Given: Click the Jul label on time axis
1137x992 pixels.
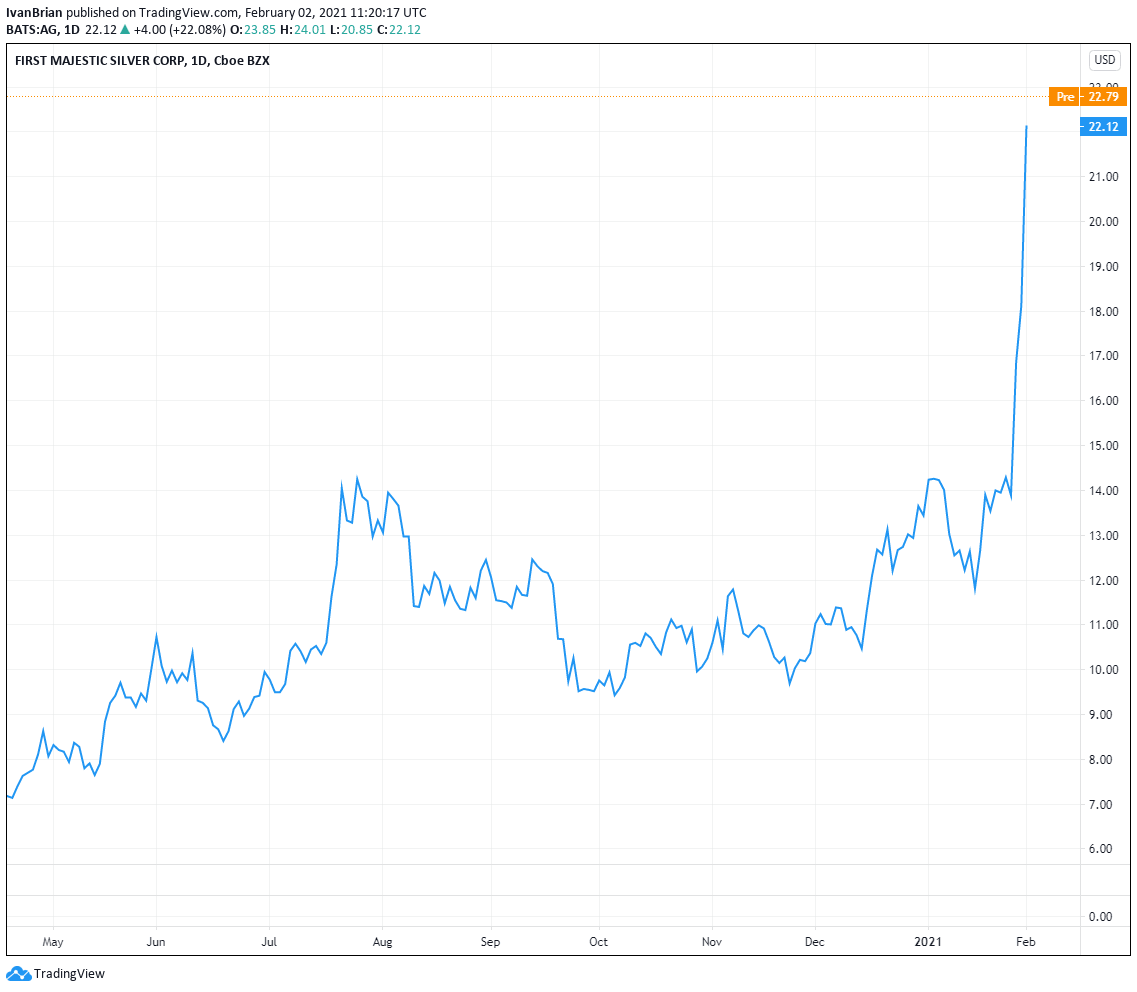Looking at the screenshot, I should (269, 941).
